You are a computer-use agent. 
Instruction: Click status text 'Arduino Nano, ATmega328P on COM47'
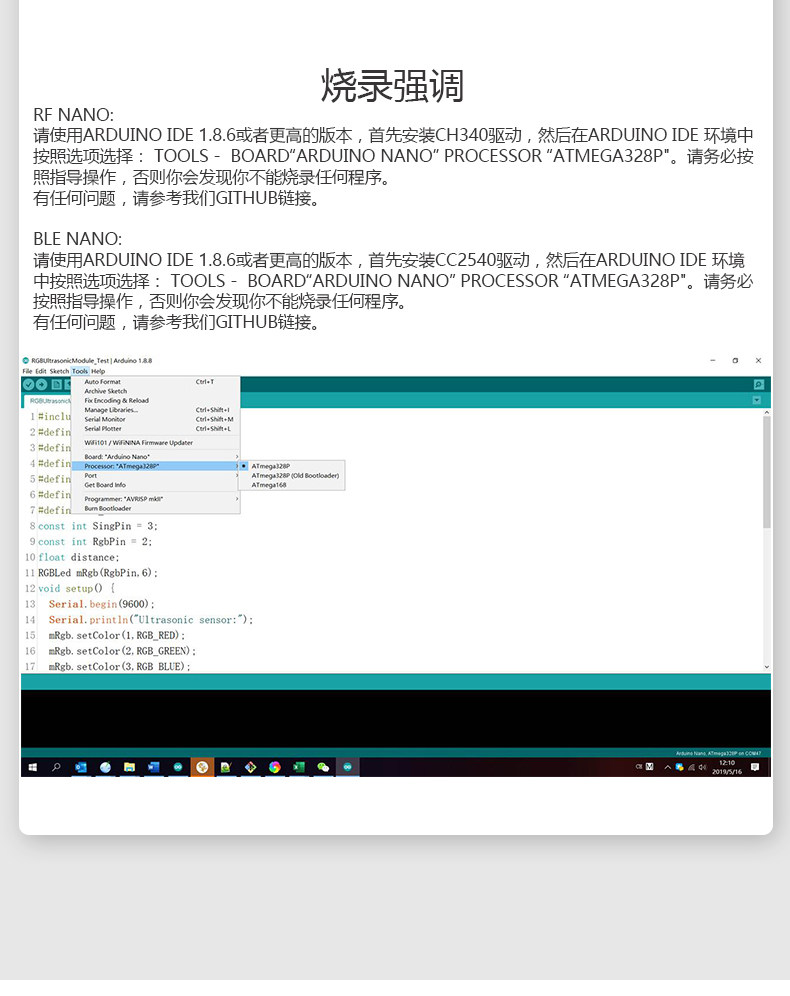pos(718,753)
